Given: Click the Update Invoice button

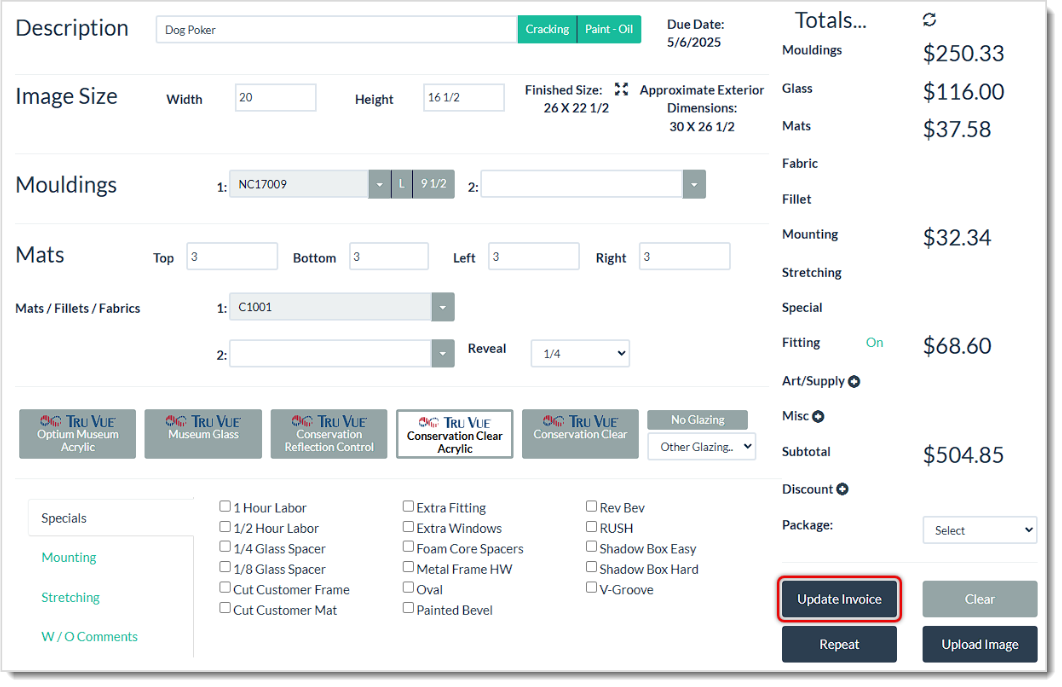Looking at the screenshot, I should point(839,600).
